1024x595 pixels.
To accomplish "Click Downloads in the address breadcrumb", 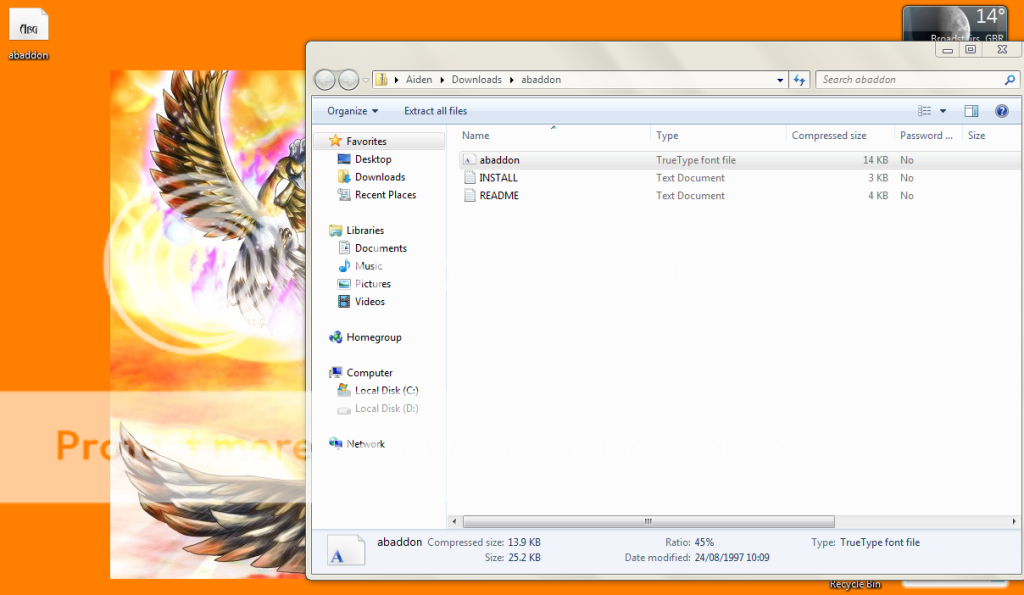I will 476,80.
